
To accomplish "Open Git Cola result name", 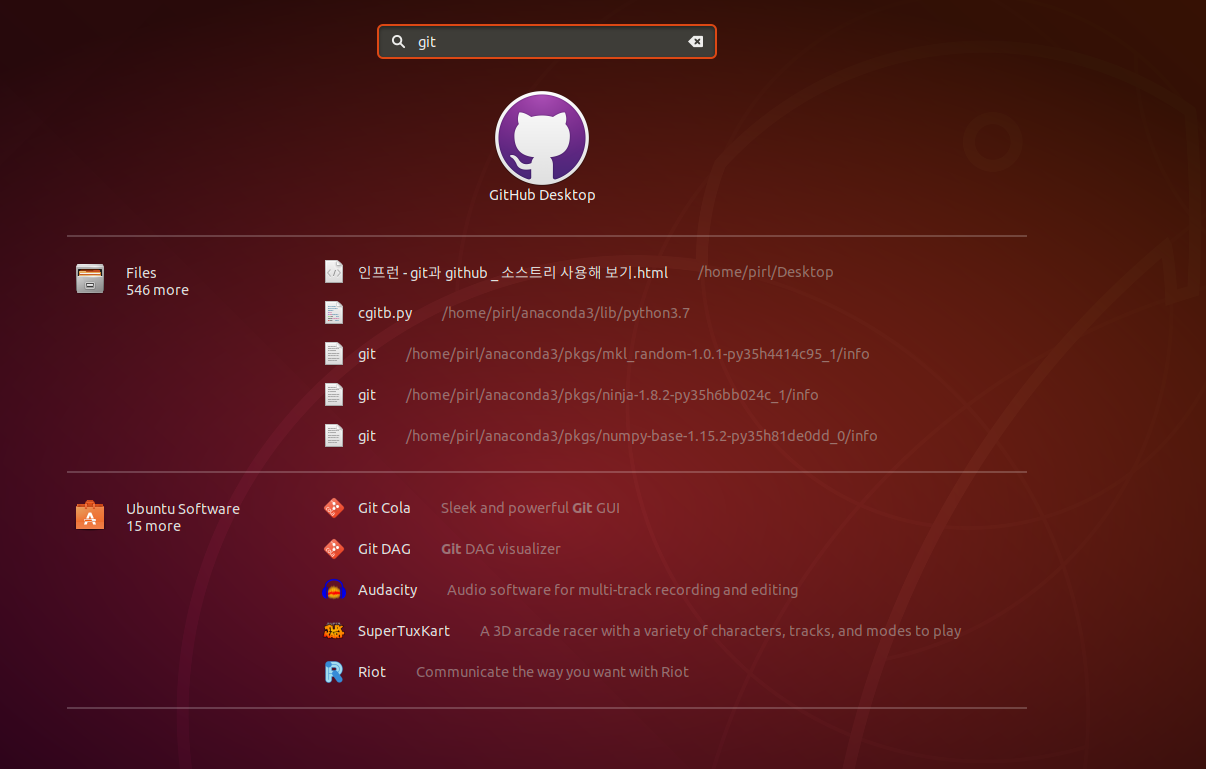I will click(x=384, y=508).
